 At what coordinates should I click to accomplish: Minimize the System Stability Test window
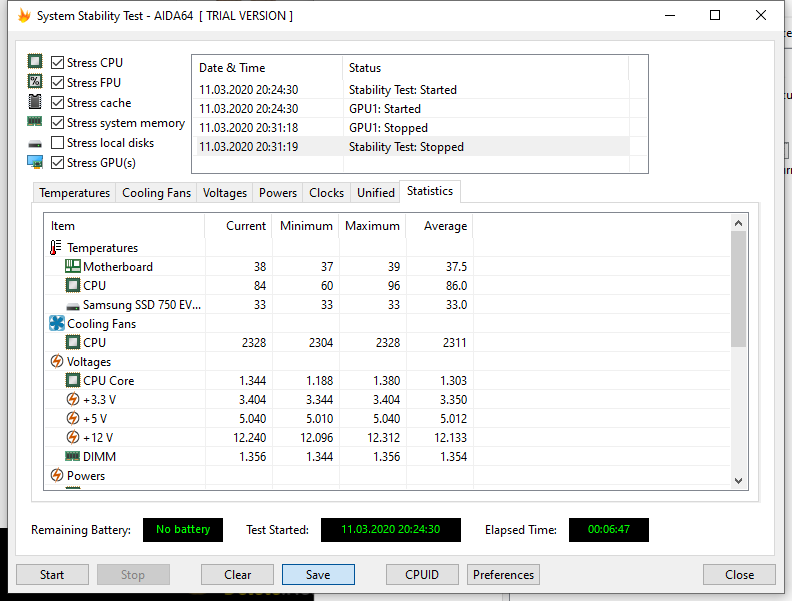tap(670, 15)
